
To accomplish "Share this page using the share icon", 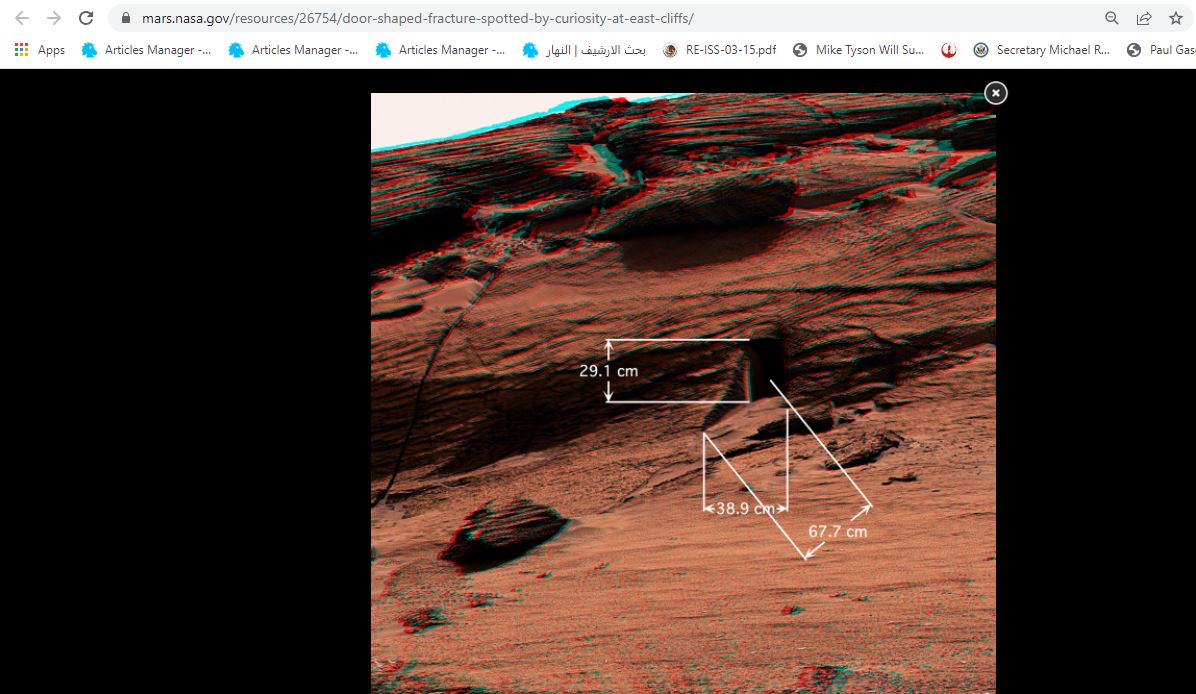I will [x=1143, y=18].
